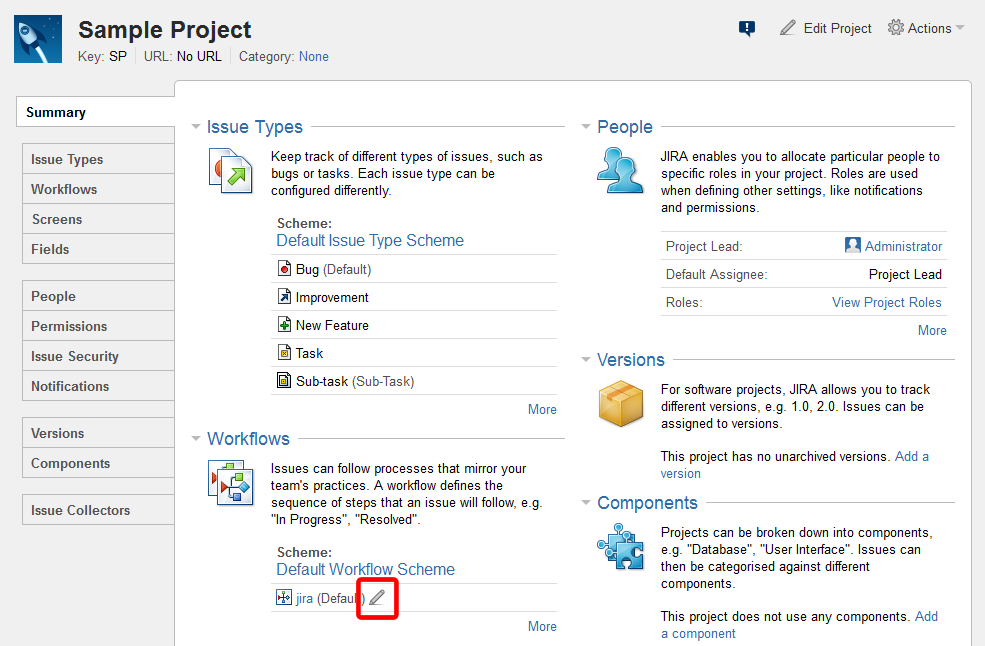Click the Project Lead default assignee value
985x646 pixels.
tap(905, 275)
